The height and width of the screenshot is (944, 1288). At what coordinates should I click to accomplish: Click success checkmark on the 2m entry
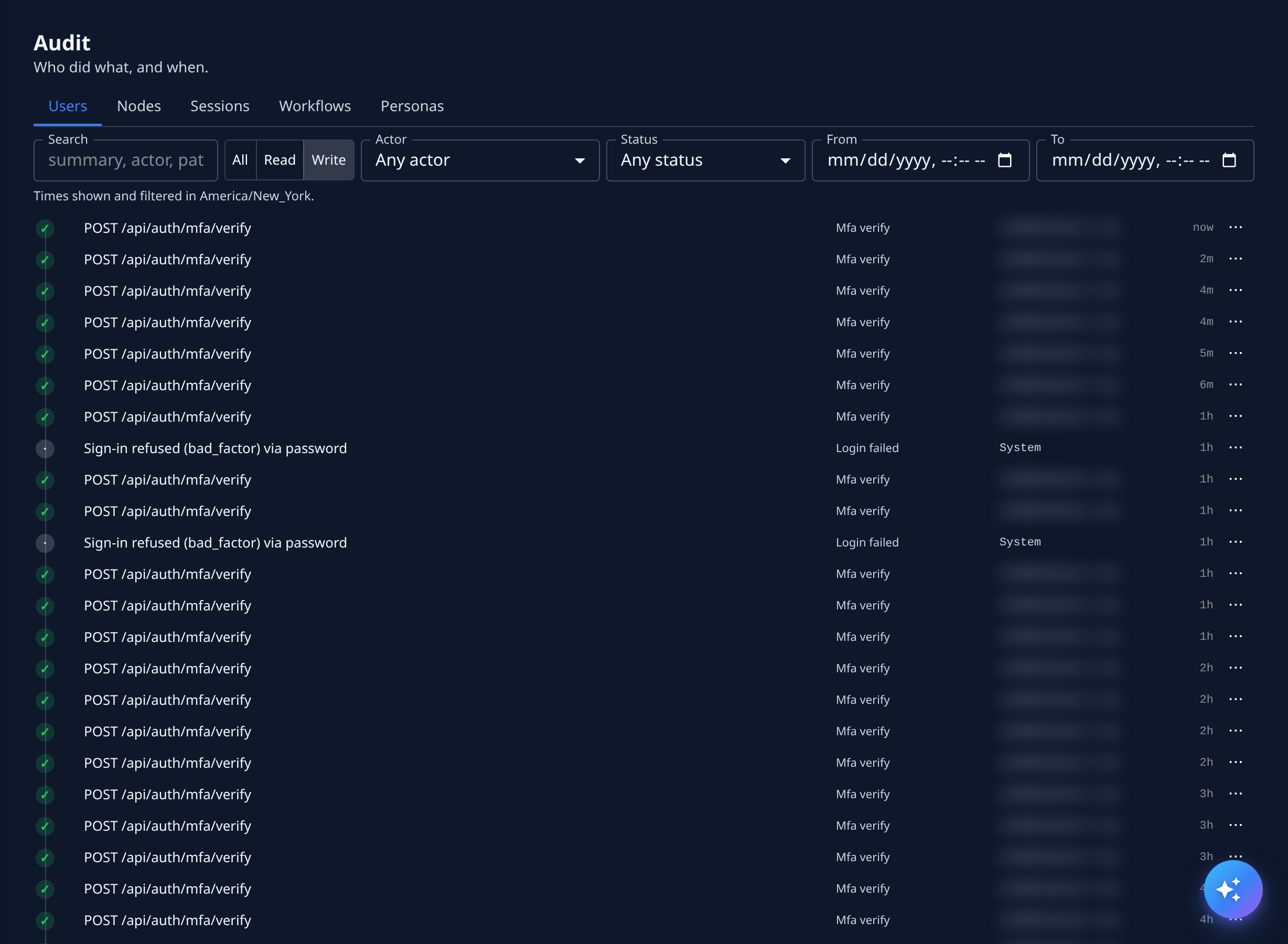click(x=45, y=260)
